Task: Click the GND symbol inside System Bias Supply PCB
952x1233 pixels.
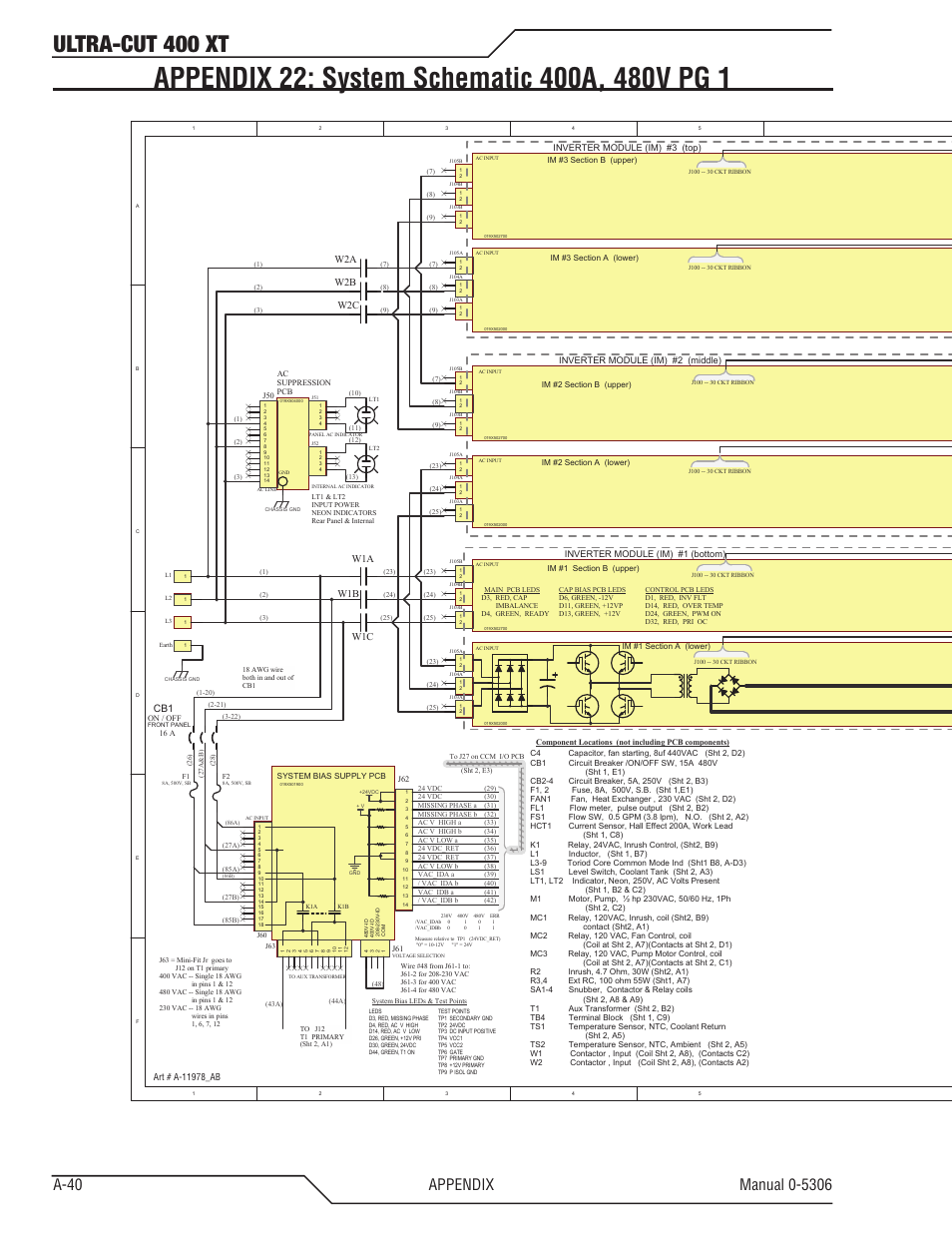Action: tap(354, 867)
